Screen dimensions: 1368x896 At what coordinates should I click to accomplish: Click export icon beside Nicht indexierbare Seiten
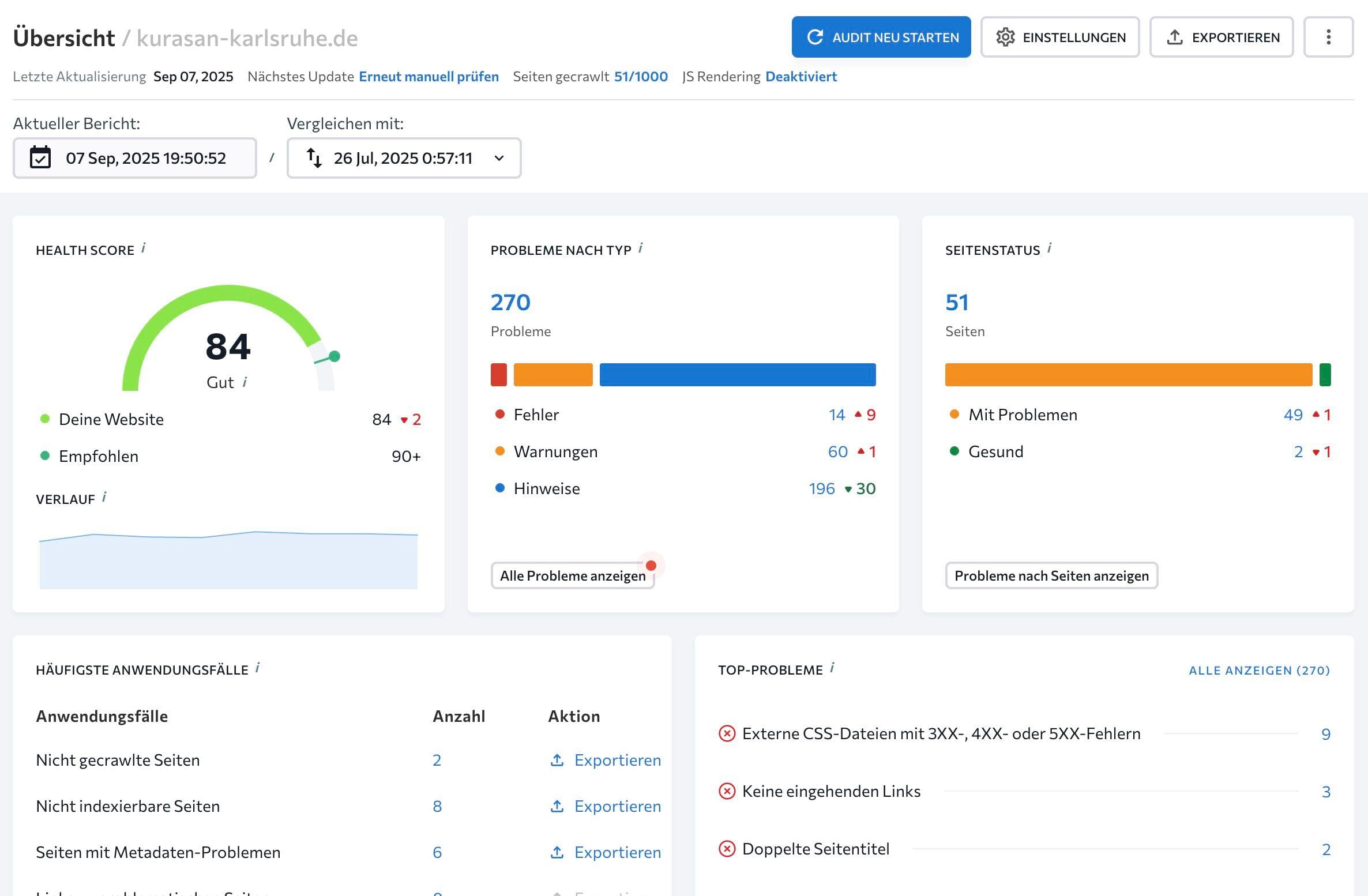557,806
